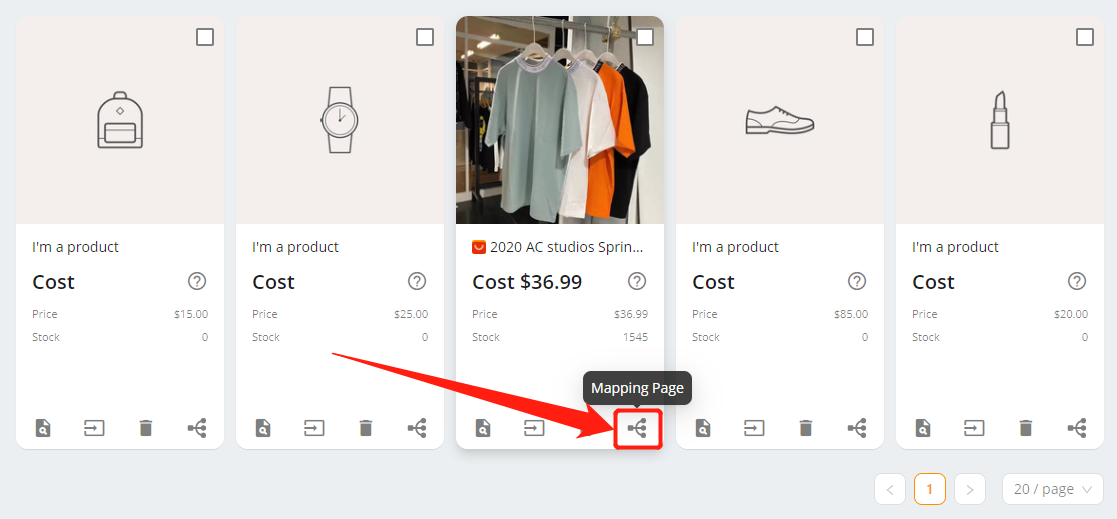This screenshot has height=519, width=1117.
Task: Open the lipstick product thumbnail
Action: point(999,120)
